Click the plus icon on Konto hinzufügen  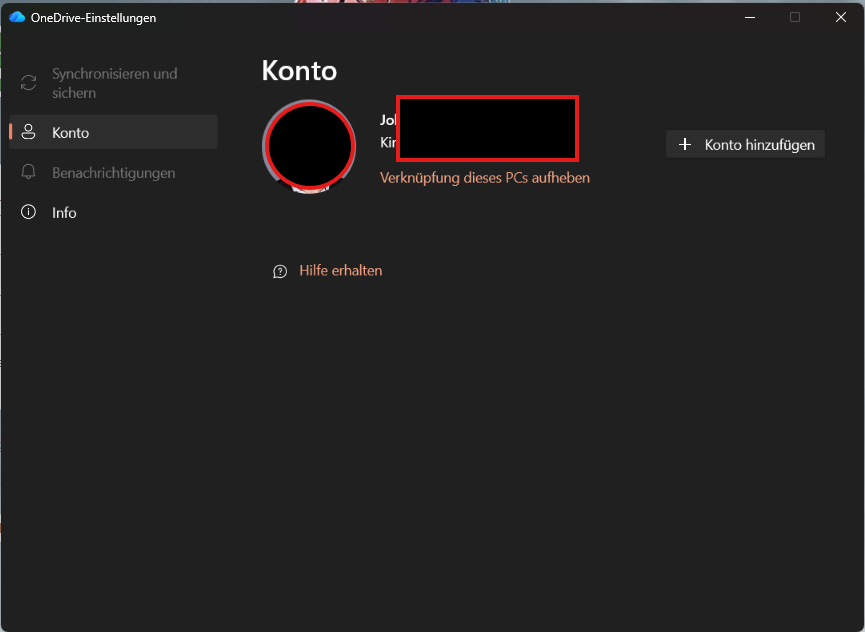(685, 144)
